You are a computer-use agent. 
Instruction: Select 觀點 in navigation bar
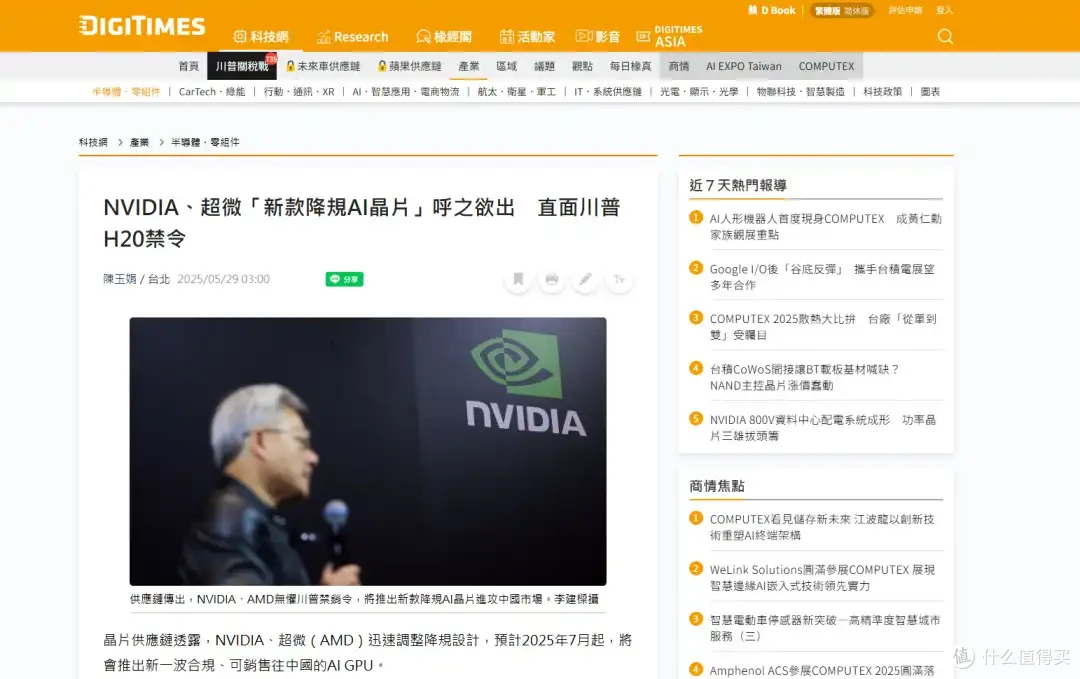pos(582,66)
